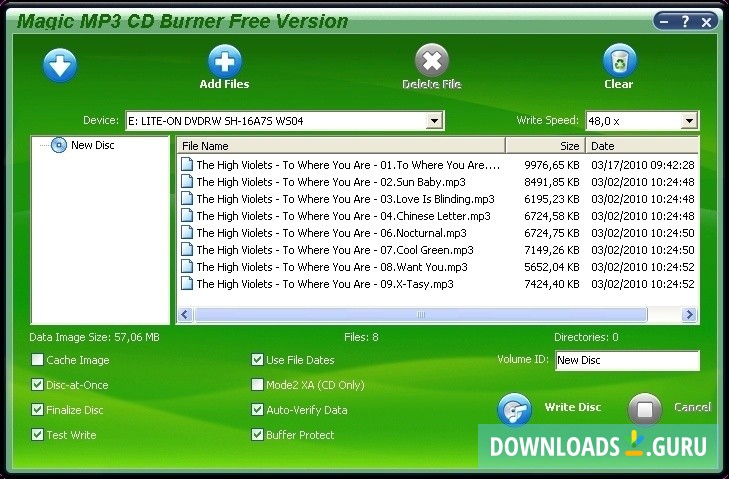Open the Write Speed dropdown
The image size is (729, 479).
(689, 121)
